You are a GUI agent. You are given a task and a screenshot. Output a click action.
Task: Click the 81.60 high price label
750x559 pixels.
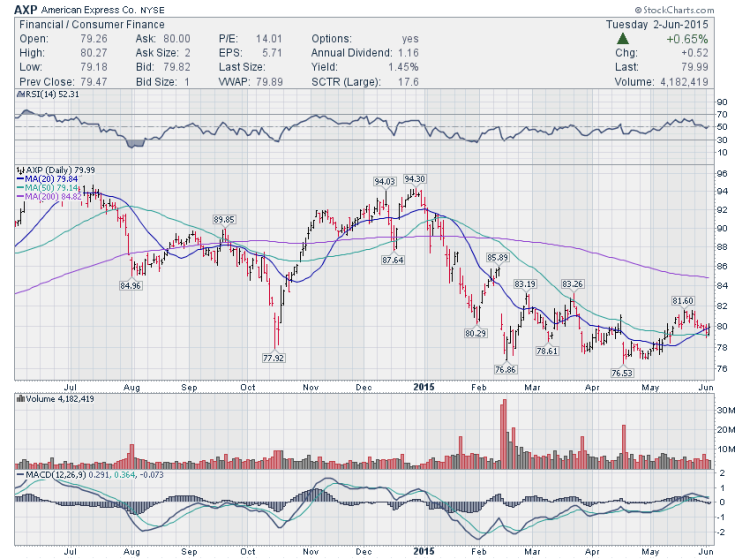pos(682,301)
